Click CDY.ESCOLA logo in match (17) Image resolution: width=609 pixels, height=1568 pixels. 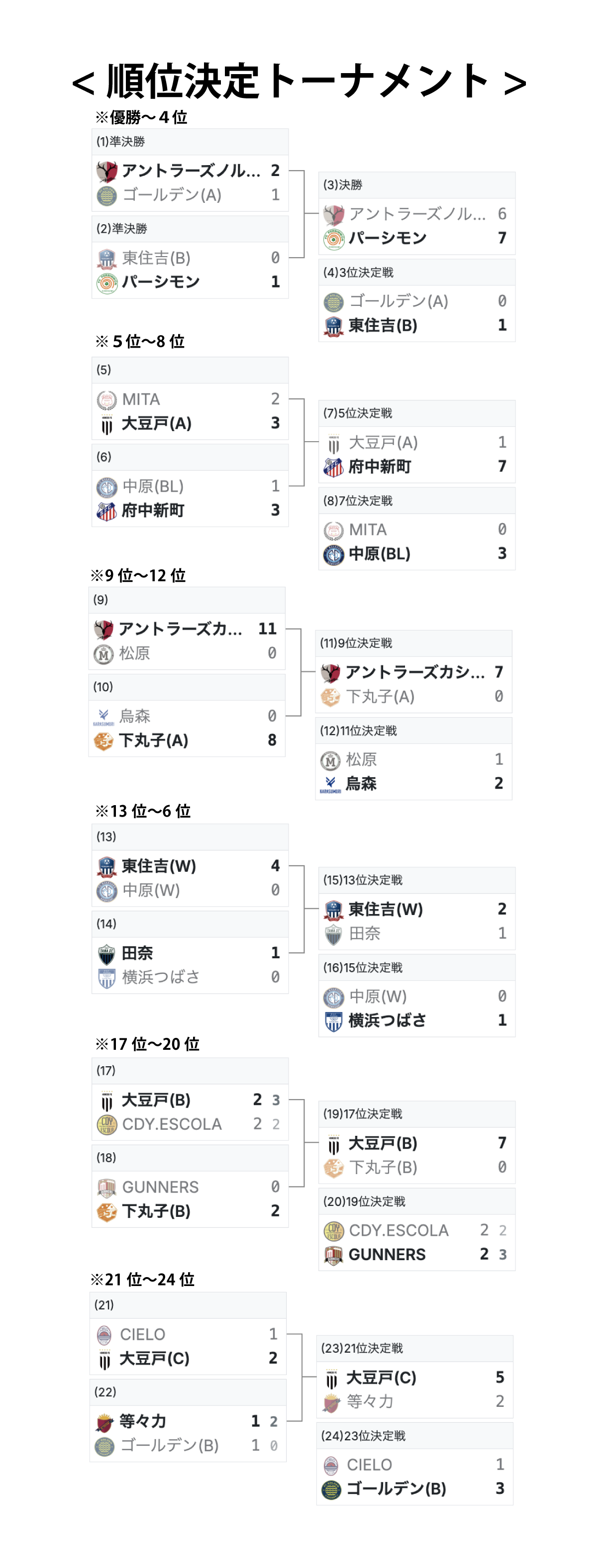tap(106, 1124)
